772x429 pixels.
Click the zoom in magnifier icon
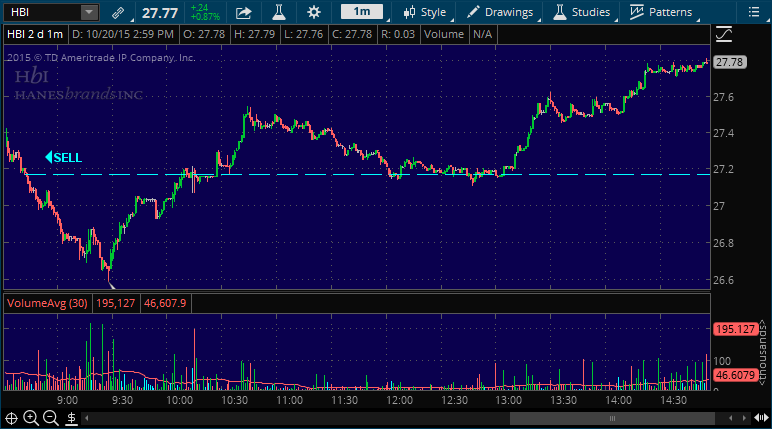point(31,418)
